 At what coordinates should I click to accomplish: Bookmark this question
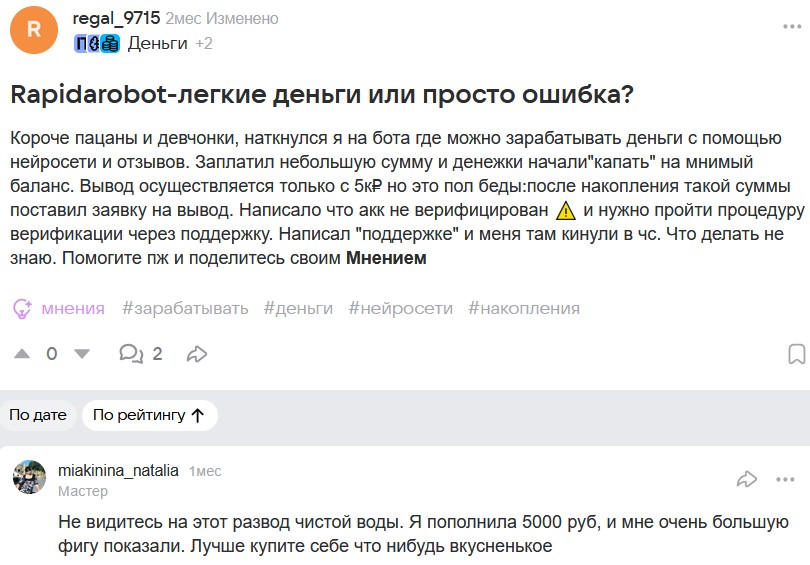pos(797,354)
